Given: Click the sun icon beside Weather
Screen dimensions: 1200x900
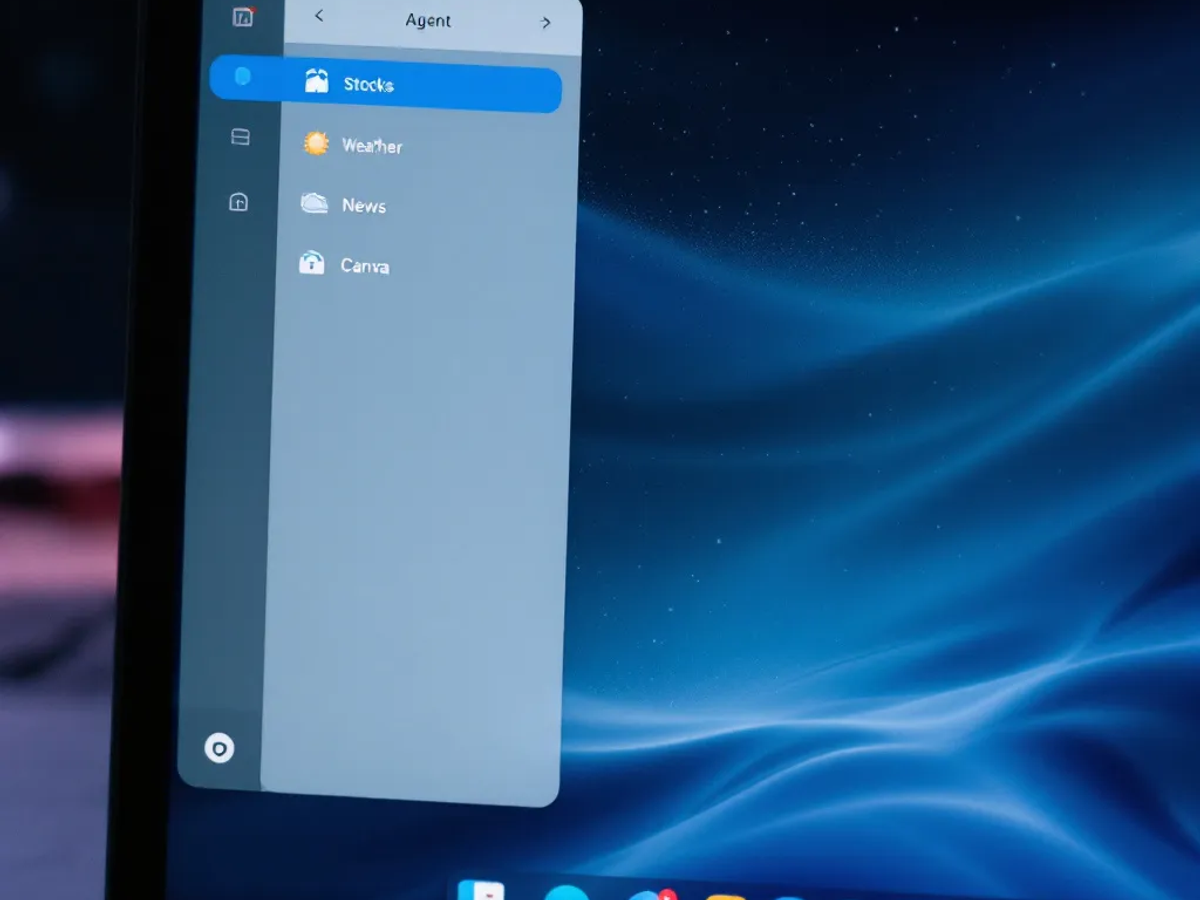Looking at the screenshot, I should 316,144.
